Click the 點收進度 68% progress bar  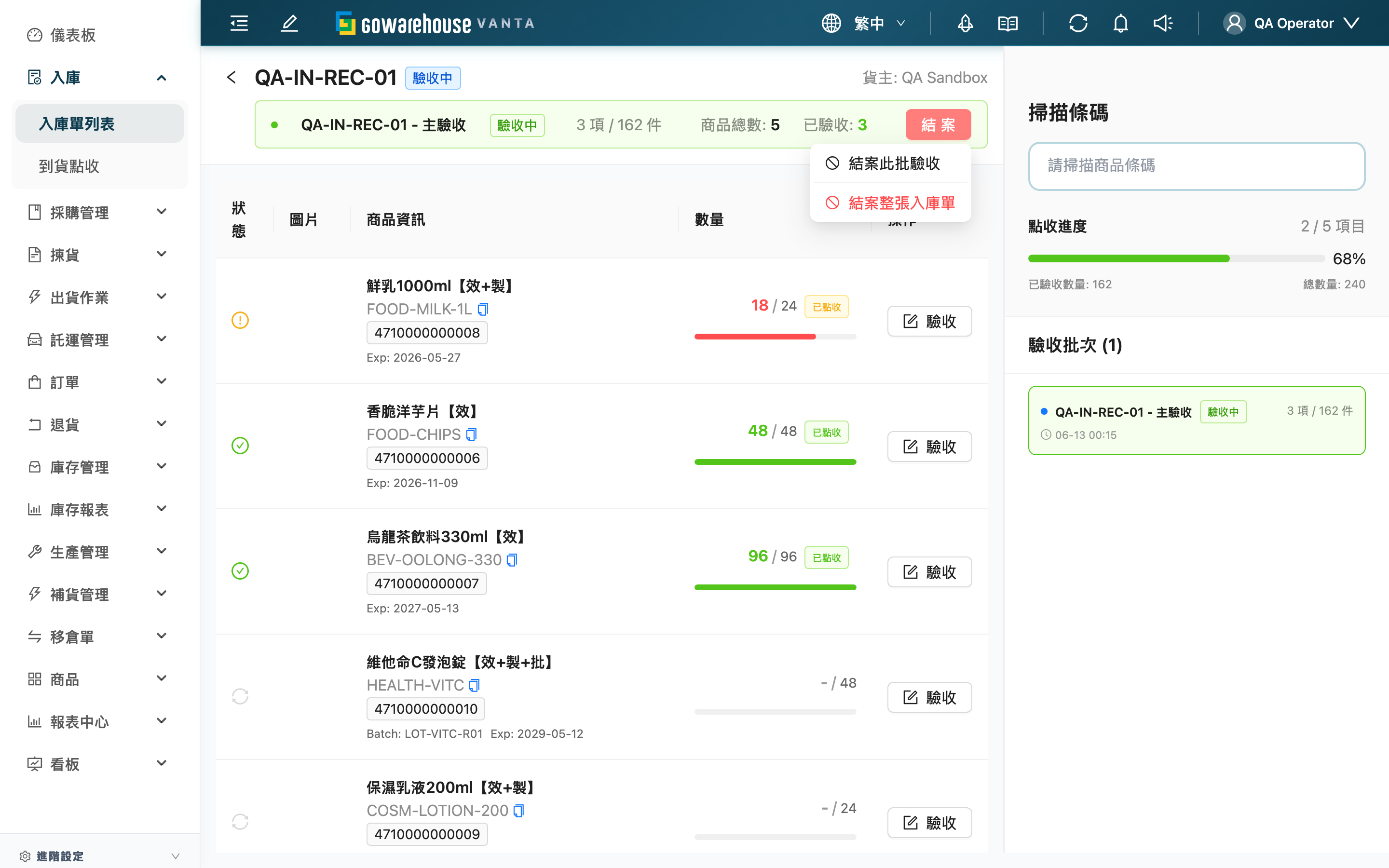[1177, 258]
